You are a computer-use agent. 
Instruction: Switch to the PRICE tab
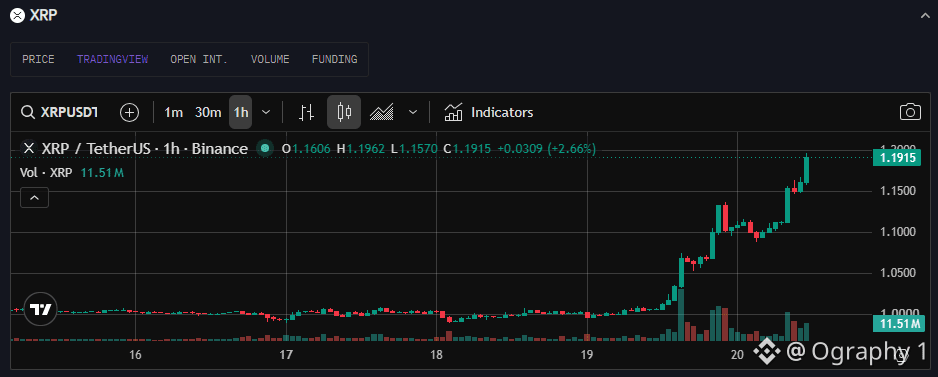point(38,59)
